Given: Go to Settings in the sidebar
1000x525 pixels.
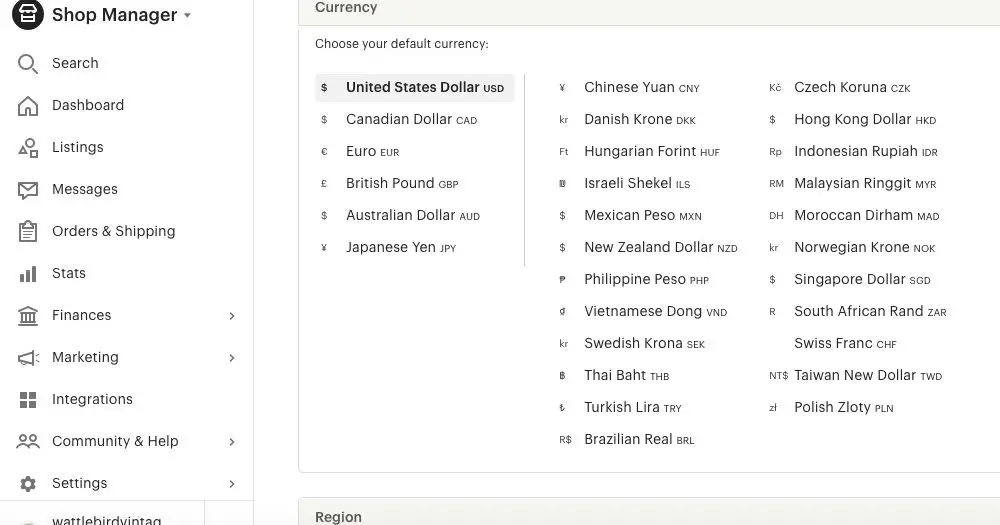Looking at the screenshot, I should pyautogui.click(x=79, y=484).
